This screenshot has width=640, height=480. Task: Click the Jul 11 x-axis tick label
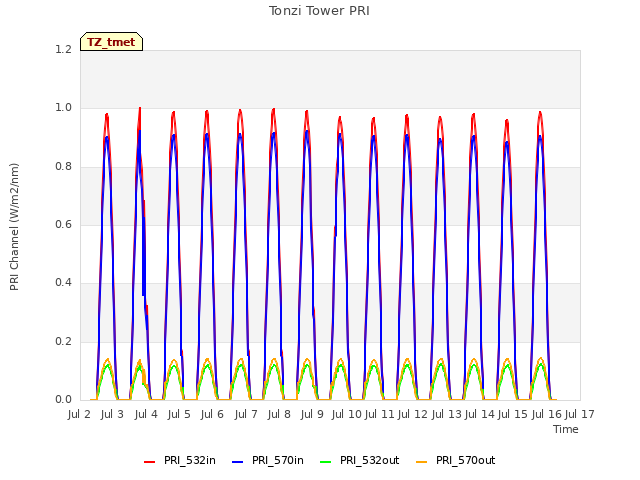(x=379, y=414)
